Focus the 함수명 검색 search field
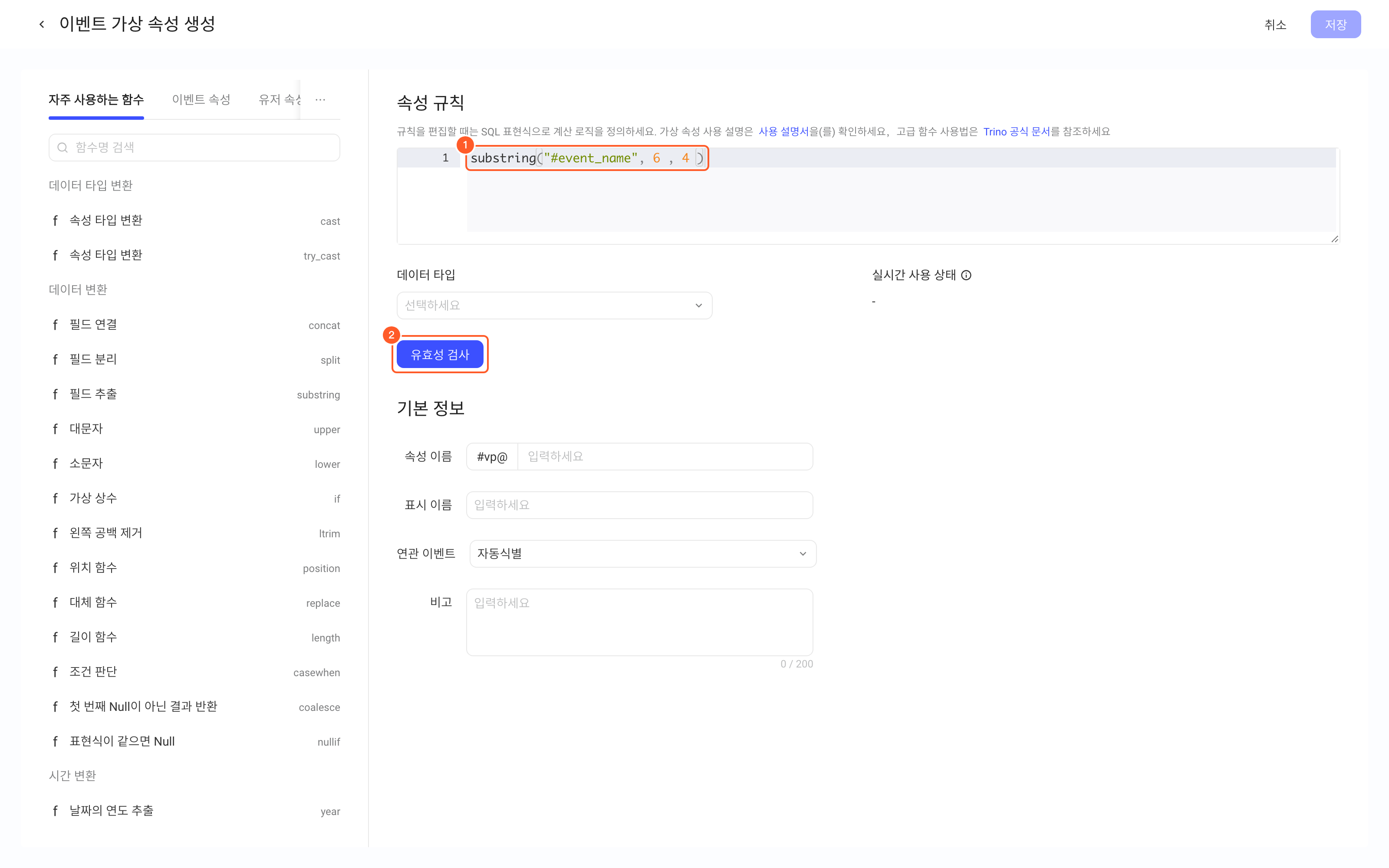 pyautogui.click(x=194, y=148)
